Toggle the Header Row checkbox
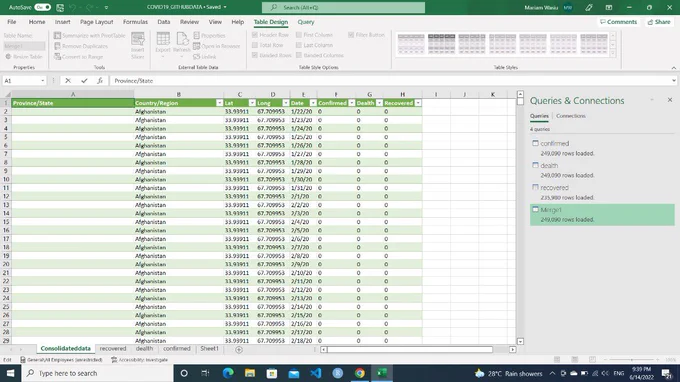The width and height of the screenshot is (680, 382). pos(255,35)
